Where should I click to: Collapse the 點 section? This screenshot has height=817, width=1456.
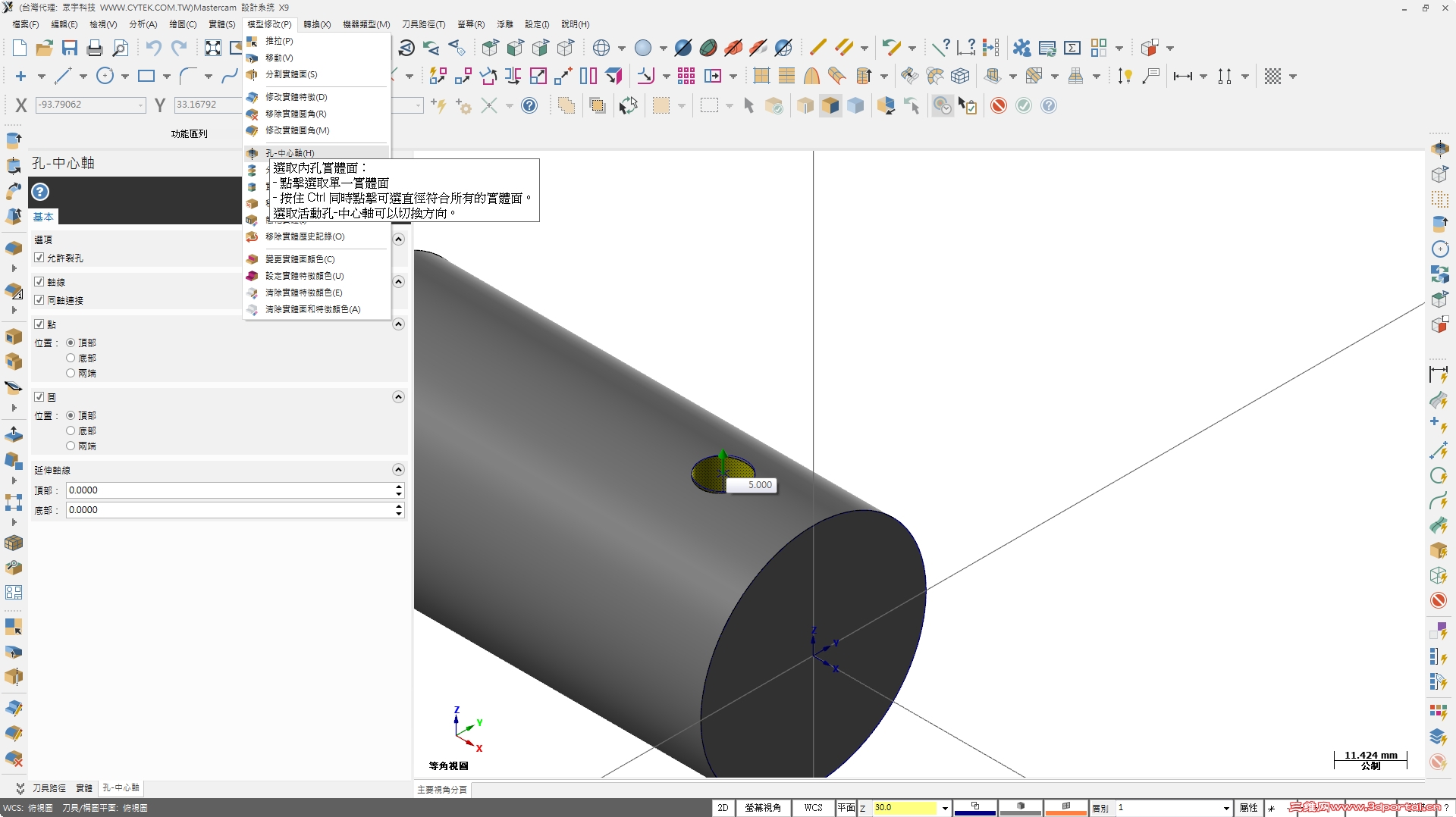[x=398, y=324]
